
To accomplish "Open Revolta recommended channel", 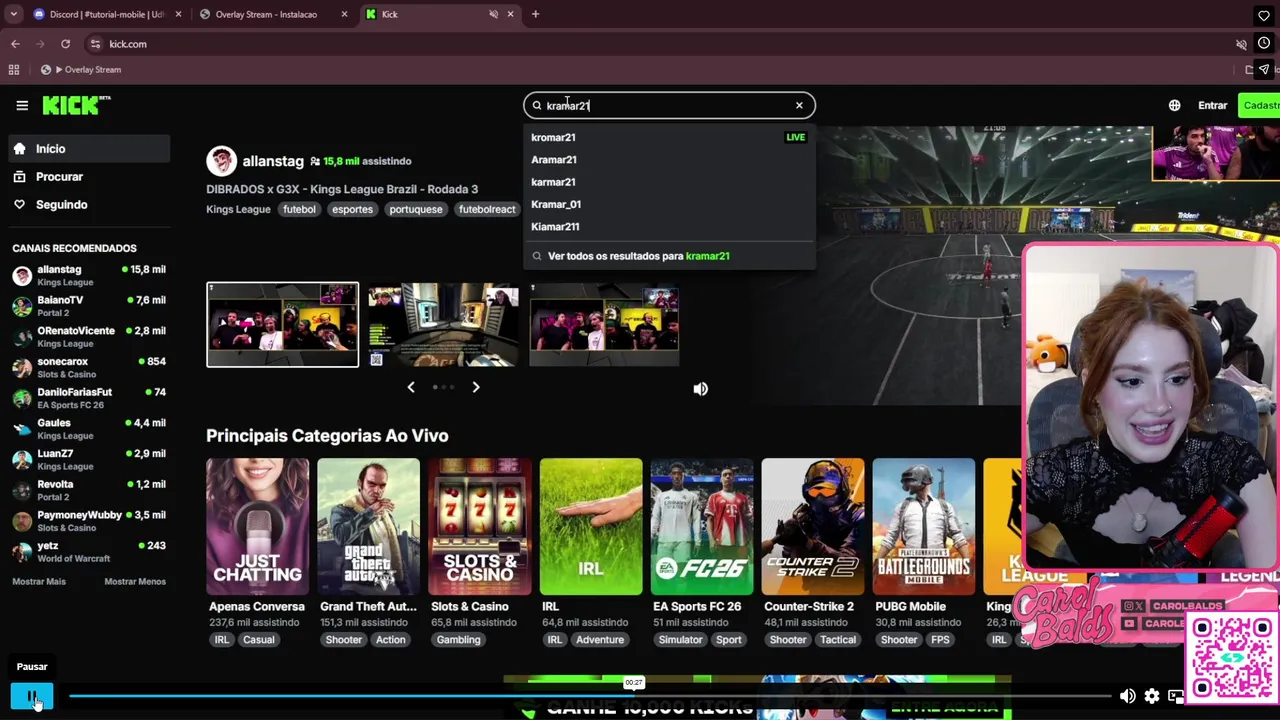I will coord(88,490).
